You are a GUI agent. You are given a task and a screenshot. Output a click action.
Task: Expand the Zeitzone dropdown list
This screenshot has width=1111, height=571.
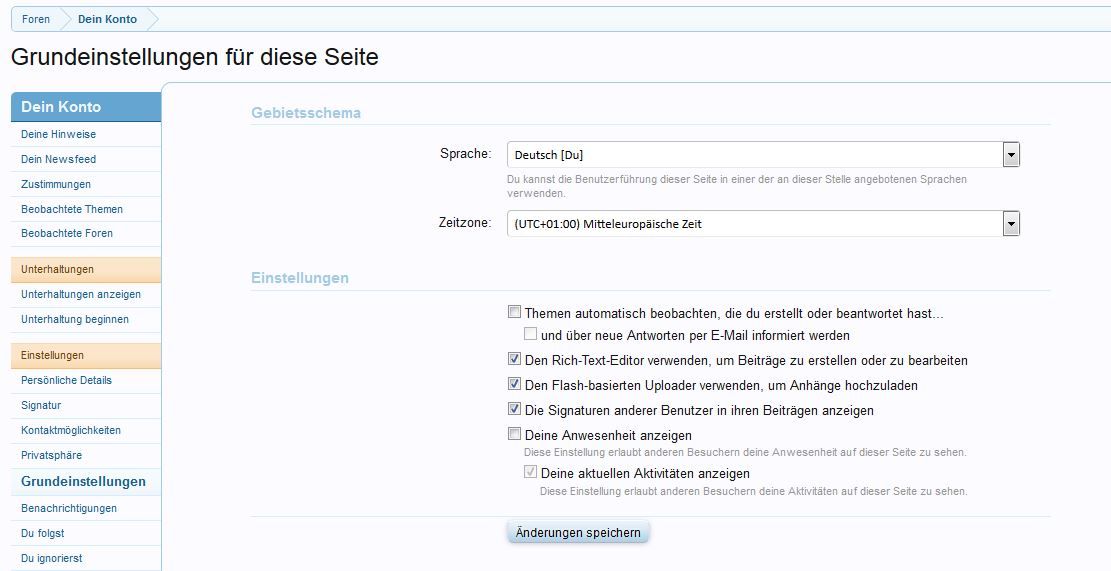coord(1011,224)
